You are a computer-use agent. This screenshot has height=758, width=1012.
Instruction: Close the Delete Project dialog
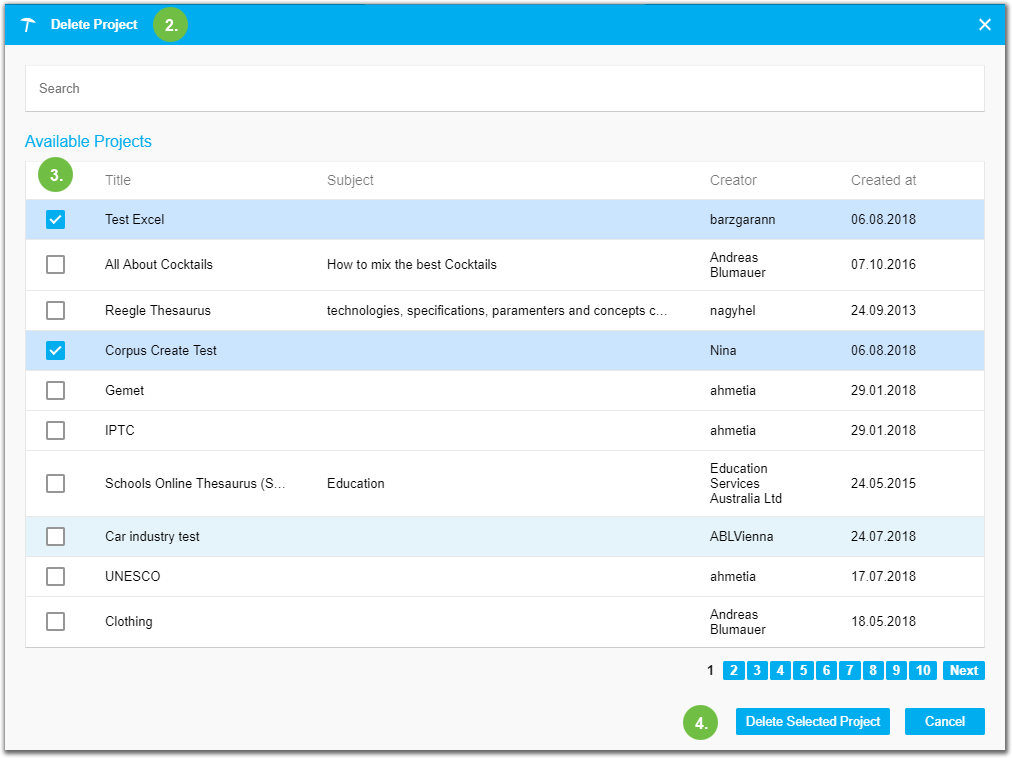point(984,25)
